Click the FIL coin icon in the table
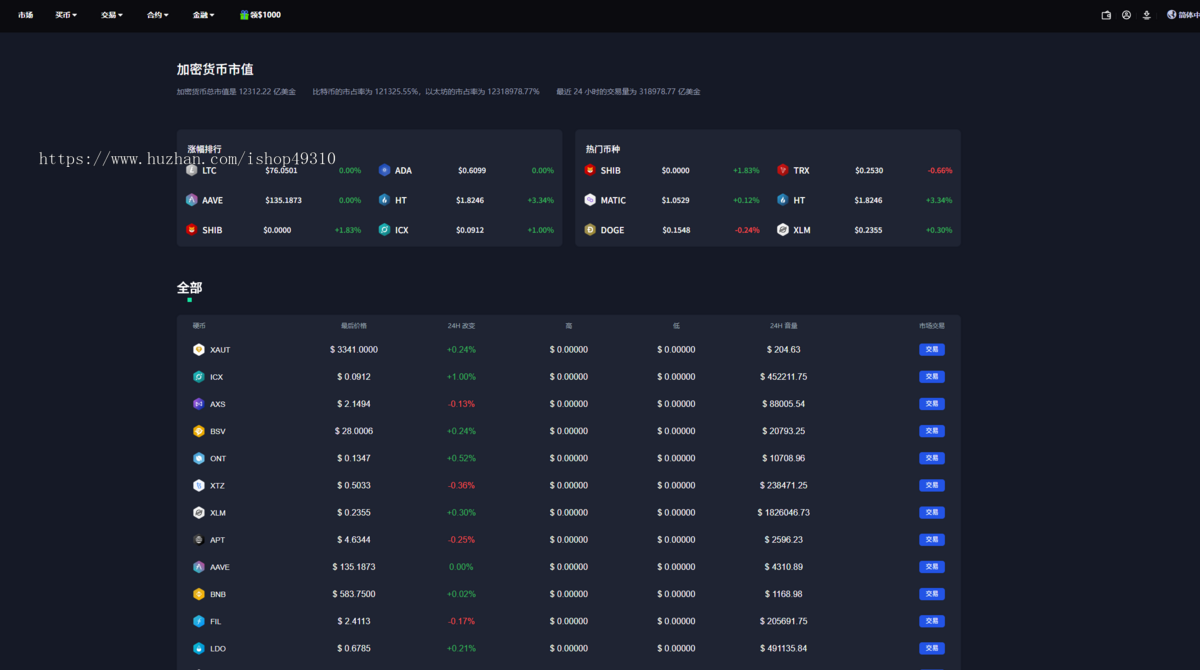The height and width of the screenshot is (670, 1200). tap(199, 621)
